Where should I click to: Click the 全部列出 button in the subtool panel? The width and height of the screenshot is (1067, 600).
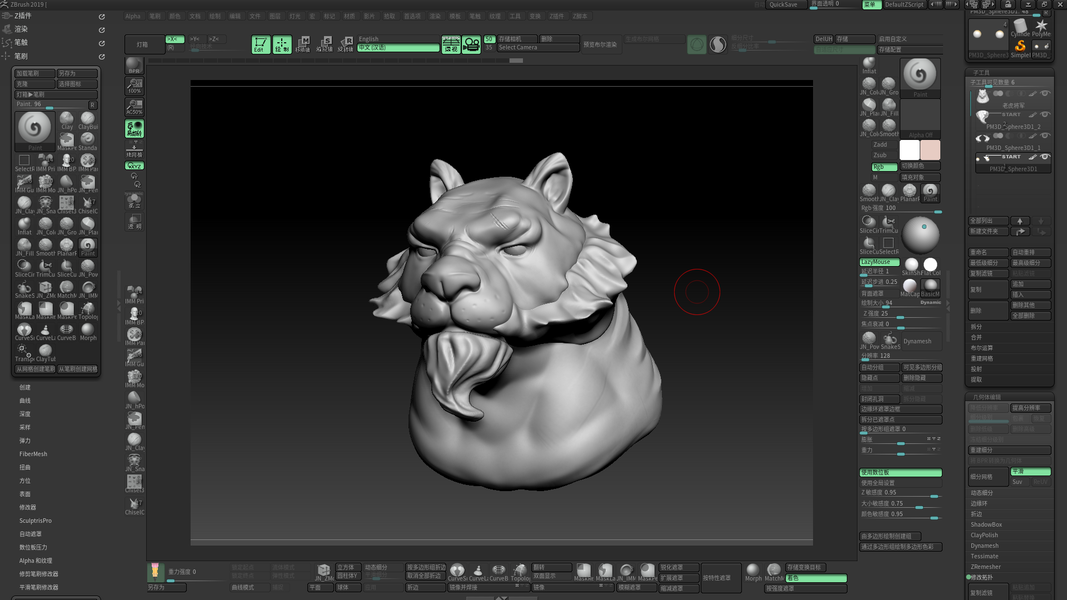click(x=989, y=221)
